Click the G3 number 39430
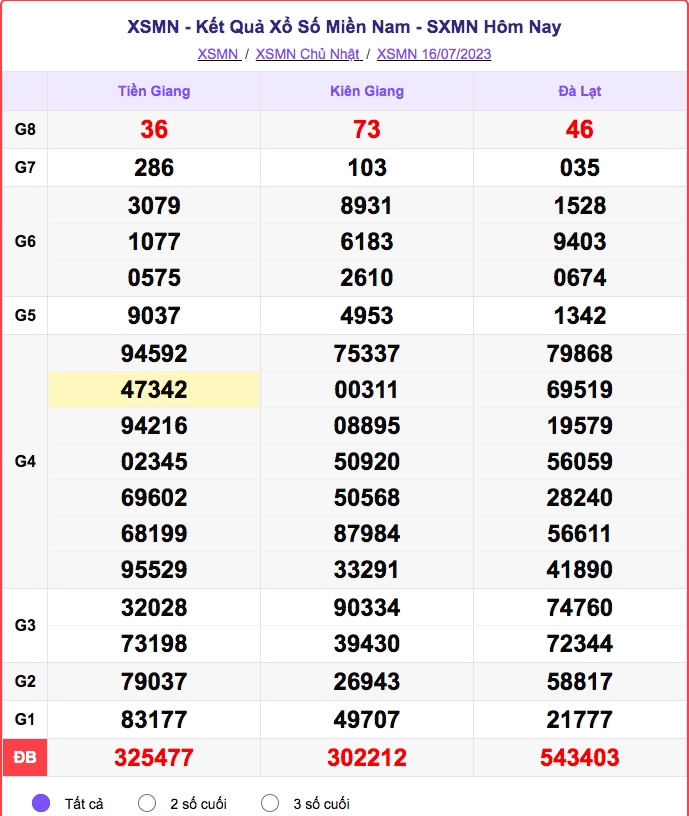Image resolution: width=689 pixels, height=816 pixels. (x=367, y=643)
